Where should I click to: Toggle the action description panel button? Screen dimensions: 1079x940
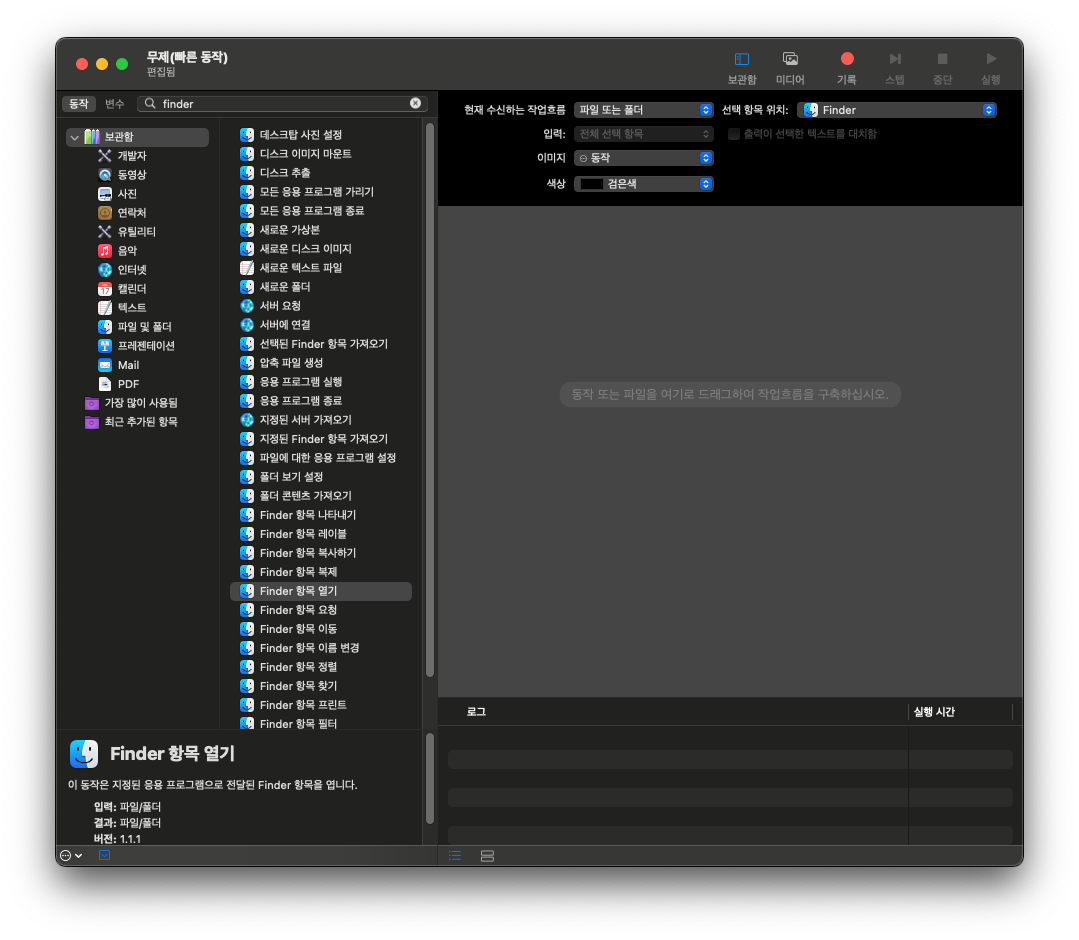click(104, 855)
